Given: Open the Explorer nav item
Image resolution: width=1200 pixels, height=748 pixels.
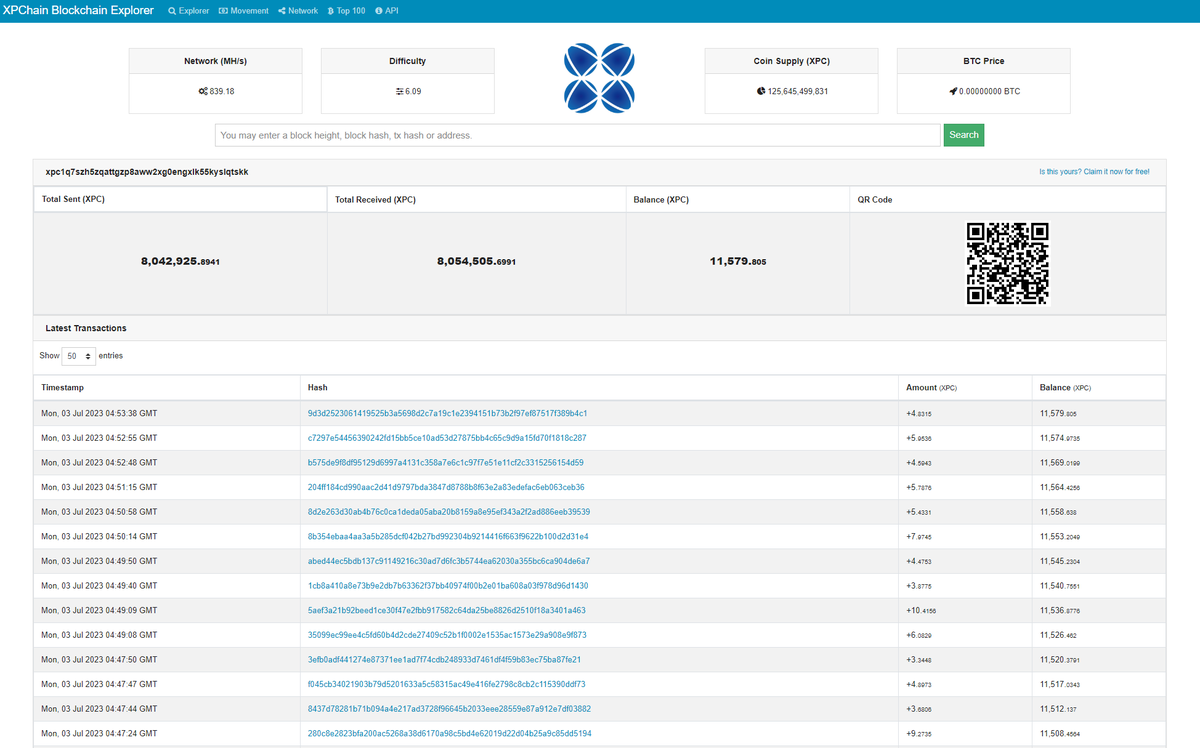Looking at the screenshot, I should pyautogui.click(x=189, y=11).
